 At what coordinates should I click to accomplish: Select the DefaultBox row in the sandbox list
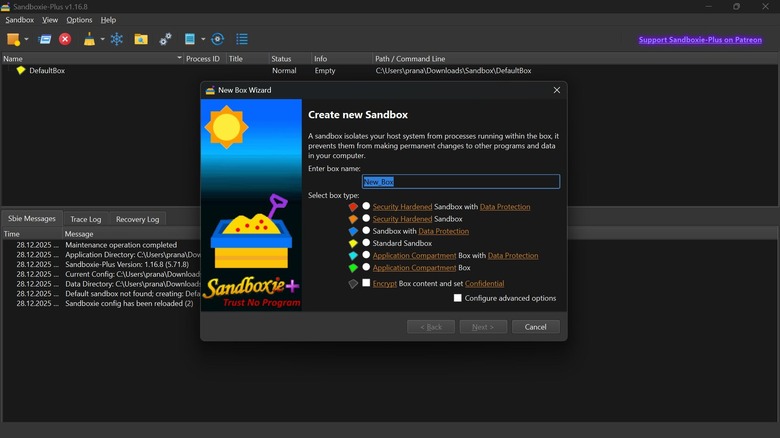pyautogui.click(x=390, y=71)
